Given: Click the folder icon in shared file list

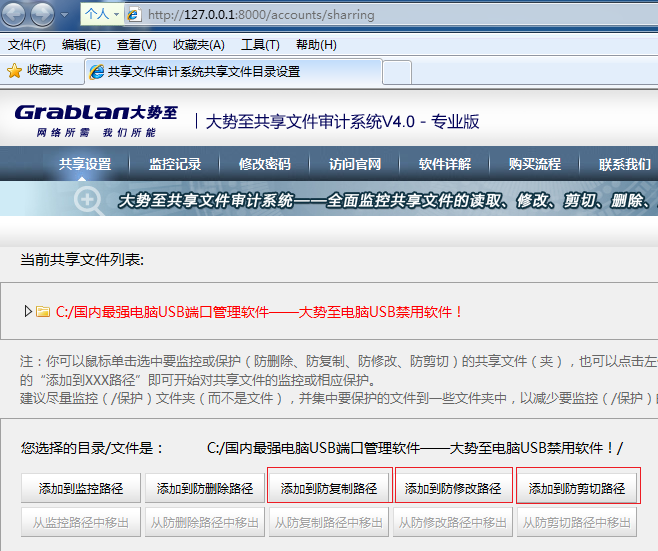Looking at the screenshot, I should click(x=43, y=312).
